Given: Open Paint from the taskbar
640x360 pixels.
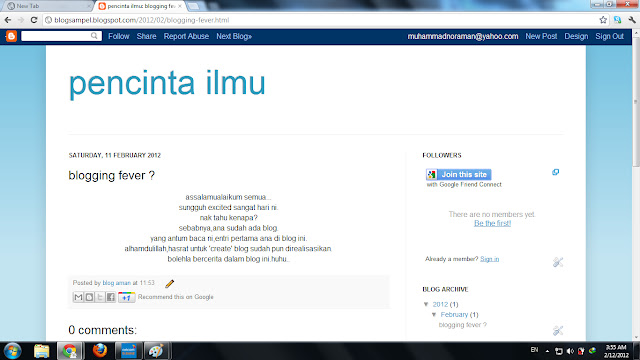Looking at the screenshot, I should (x=156, y=351).
